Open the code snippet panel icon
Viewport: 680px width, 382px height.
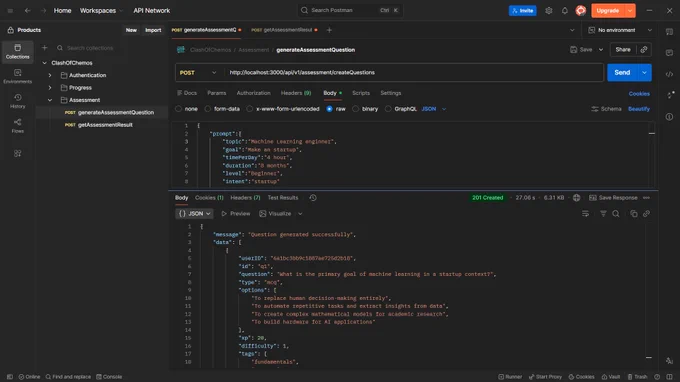click(670, 74)
